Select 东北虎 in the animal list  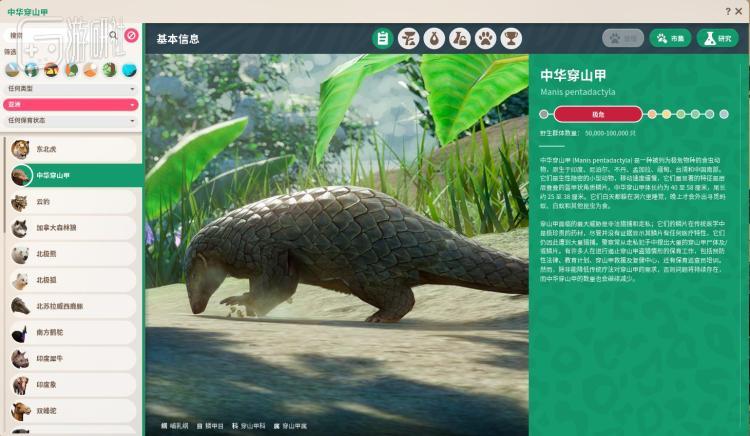(x=73, y=150)
